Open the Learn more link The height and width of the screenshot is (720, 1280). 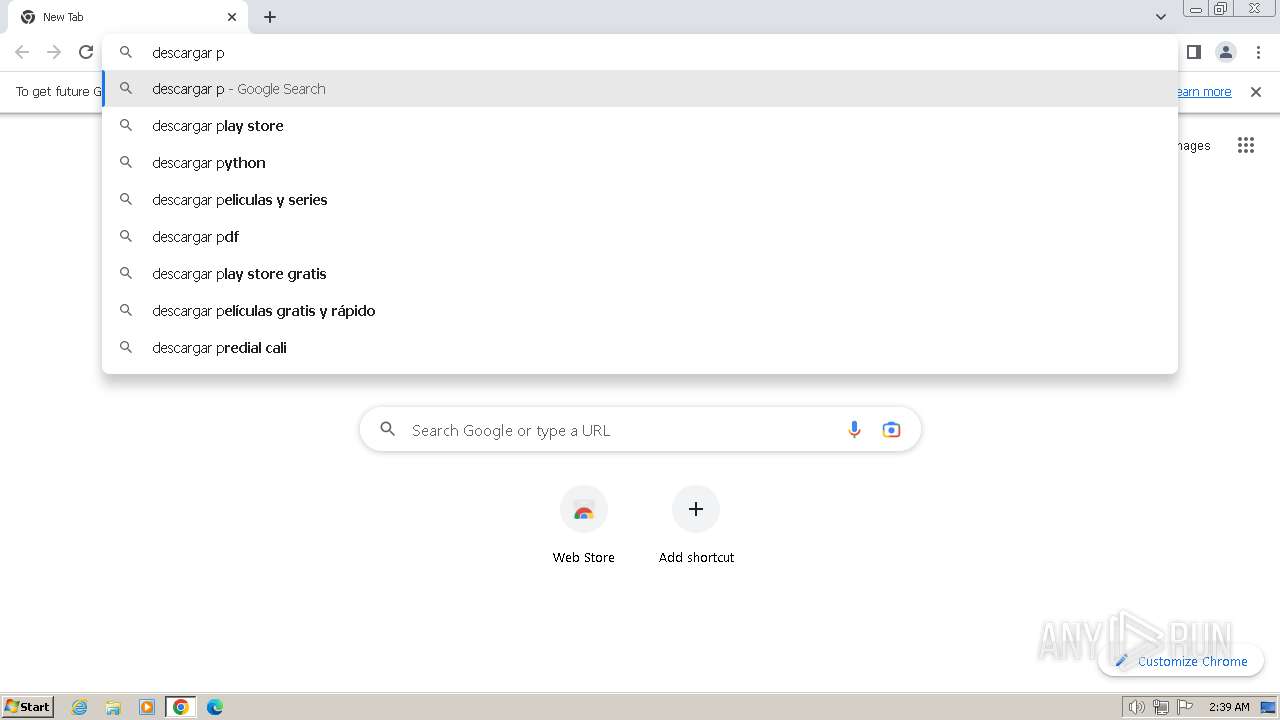click(x=1204, y=92)
